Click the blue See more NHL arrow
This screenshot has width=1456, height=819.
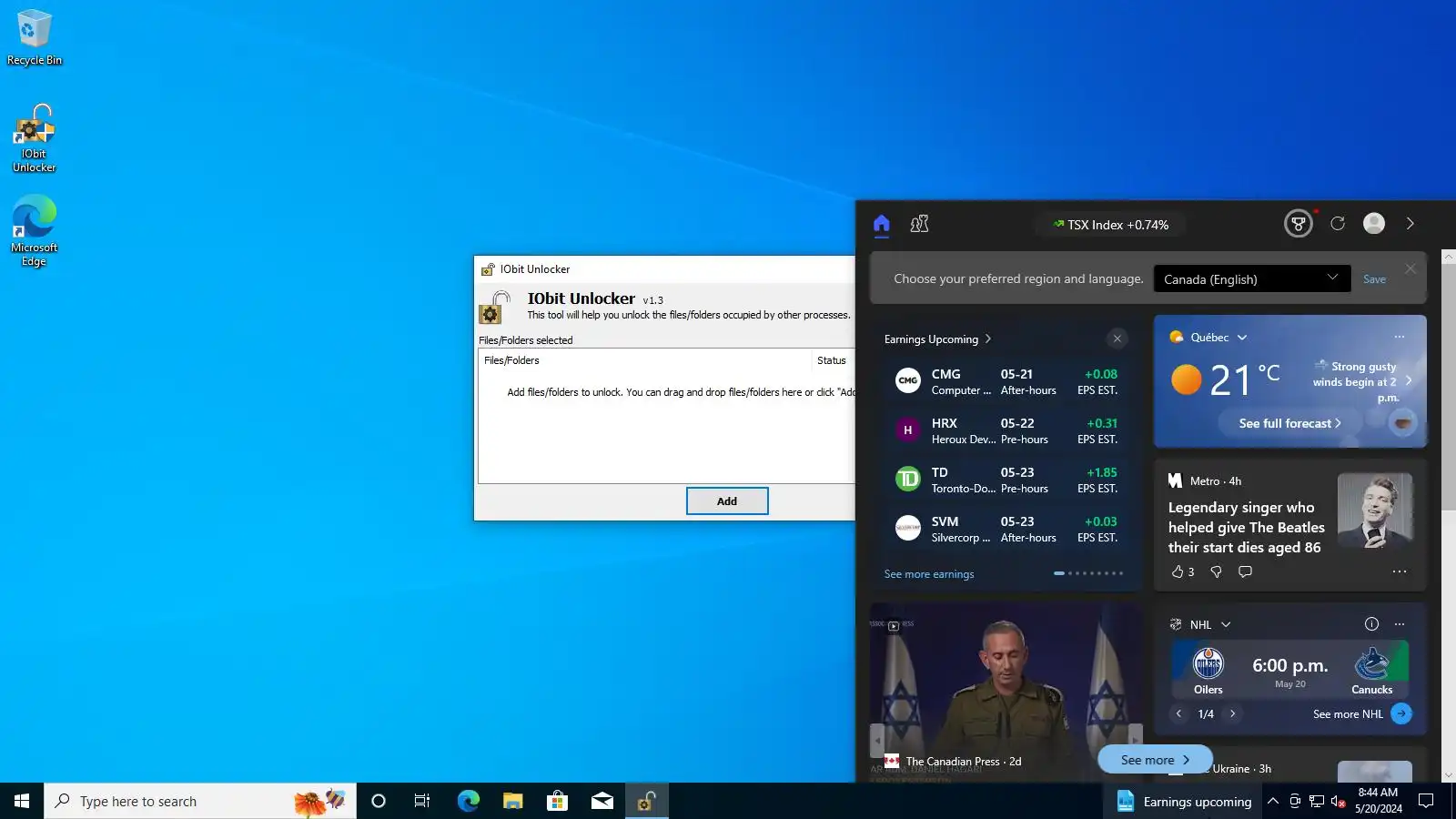(1401, 714)
